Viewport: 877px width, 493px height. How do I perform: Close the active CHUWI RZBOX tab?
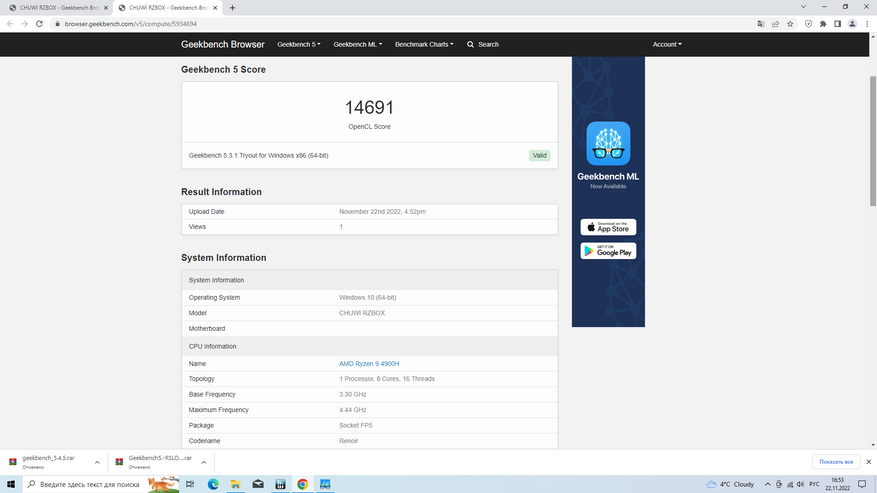[x=215, y=8]
